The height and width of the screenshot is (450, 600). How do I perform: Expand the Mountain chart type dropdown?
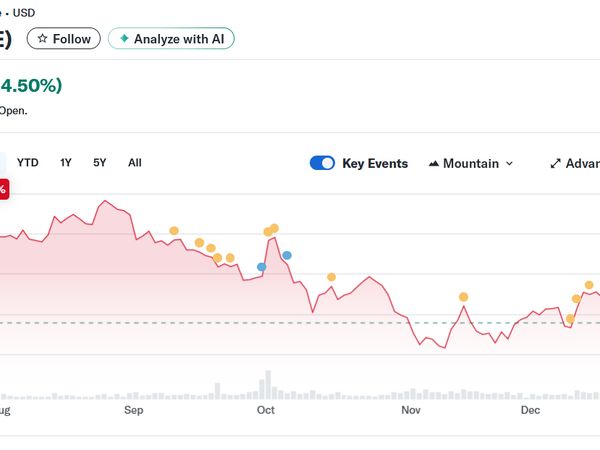(x=470, y=164)
